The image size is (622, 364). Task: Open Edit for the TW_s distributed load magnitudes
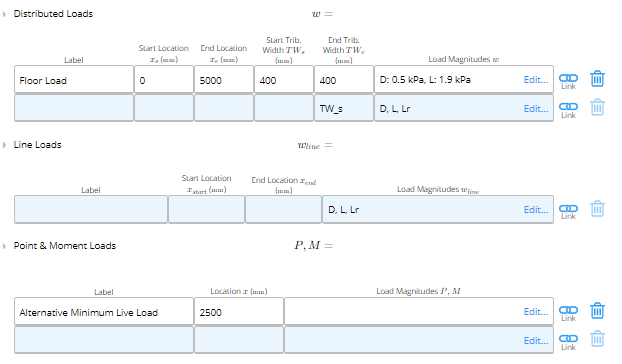536,109
